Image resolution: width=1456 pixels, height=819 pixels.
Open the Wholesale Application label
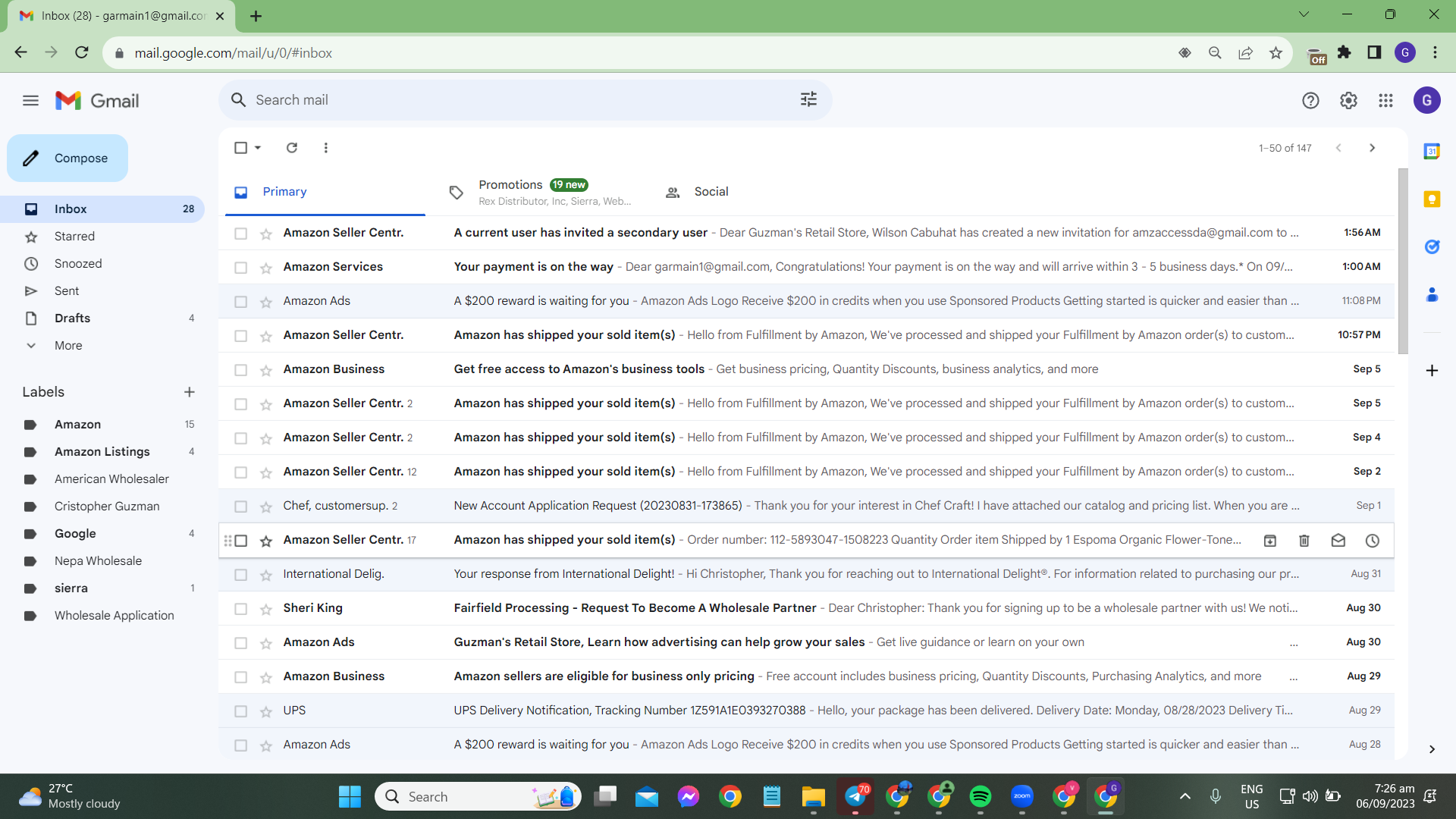point(114,616)
